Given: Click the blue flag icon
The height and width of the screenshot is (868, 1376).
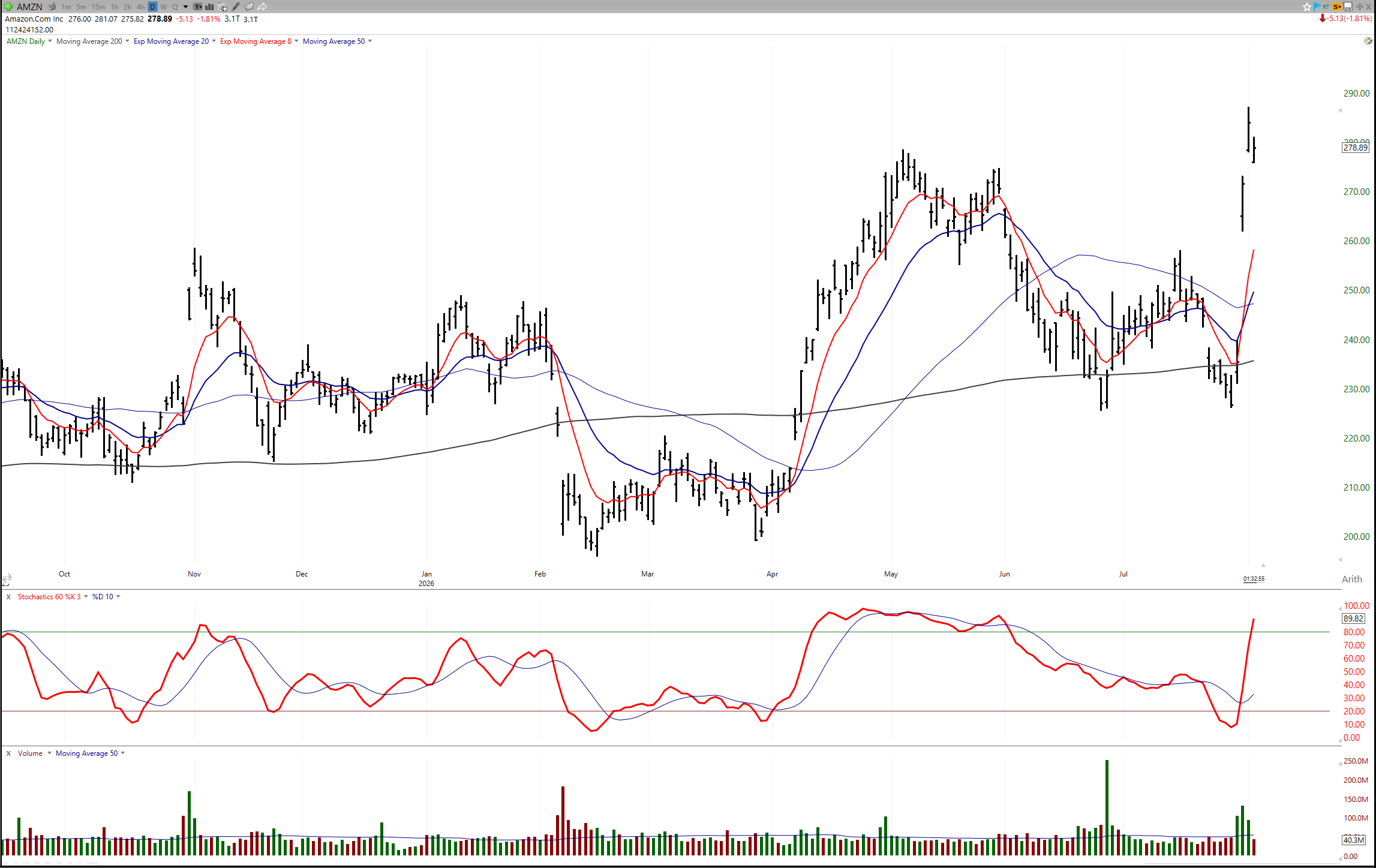Looking at the screenshot, I should [x=1317, y=7].
